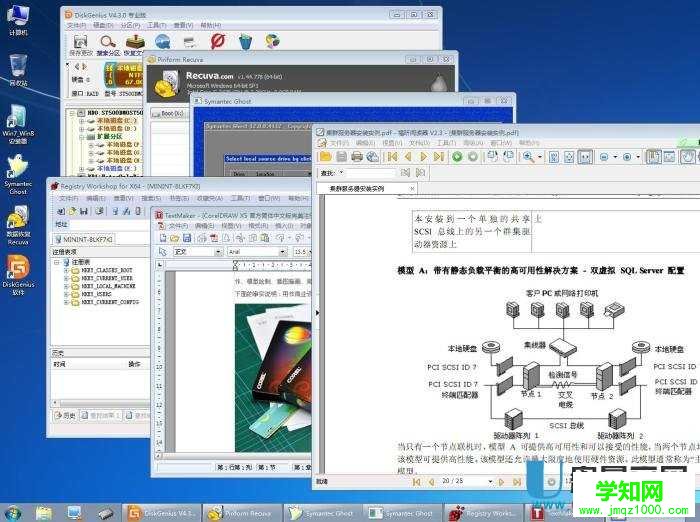Open the 搜索(S) menu in Registry Workshop

click(x=151, y=198)
